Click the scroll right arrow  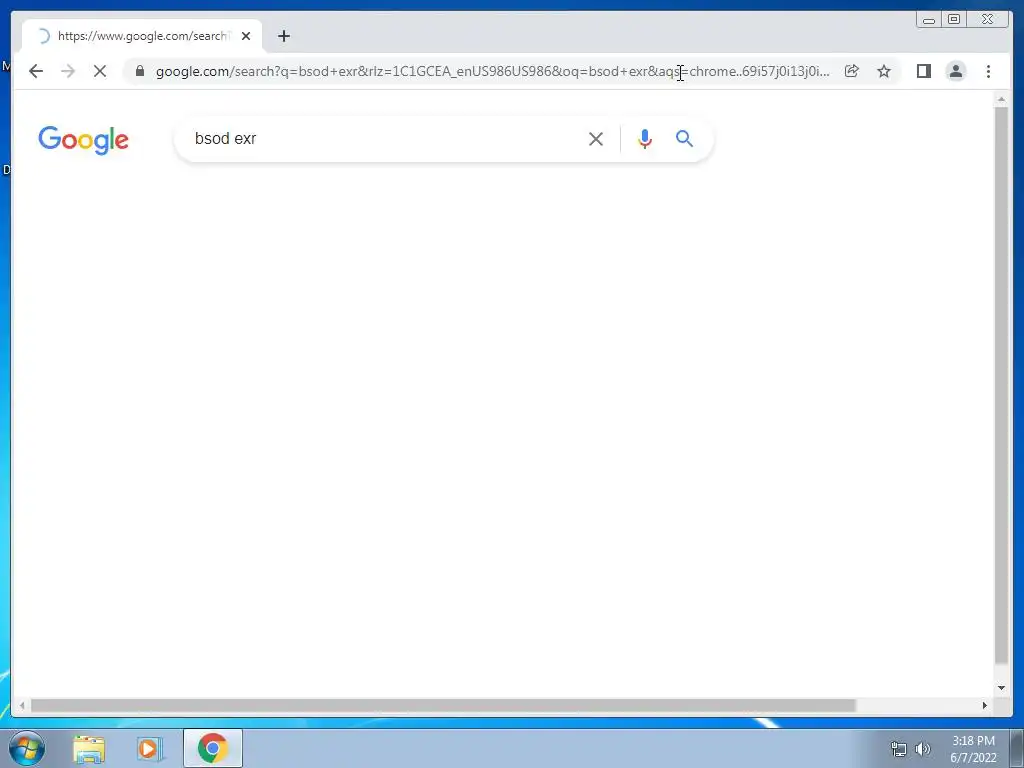point(985,705)
